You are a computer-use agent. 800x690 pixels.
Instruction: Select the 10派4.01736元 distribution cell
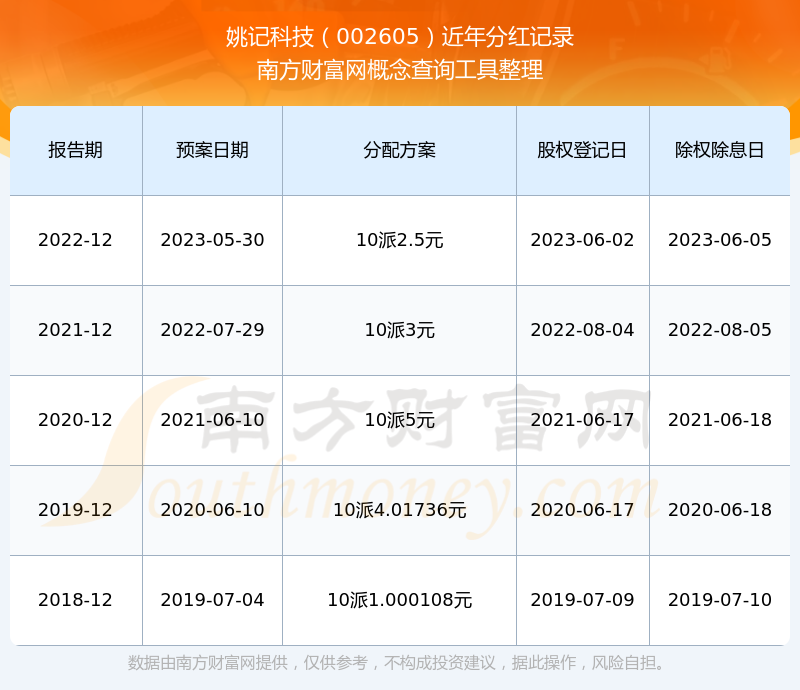click(399, 510)
